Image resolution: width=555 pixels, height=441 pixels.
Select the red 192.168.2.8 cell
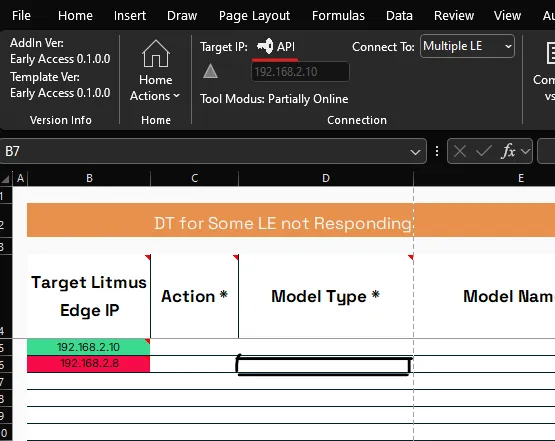(x=88, y=363)
